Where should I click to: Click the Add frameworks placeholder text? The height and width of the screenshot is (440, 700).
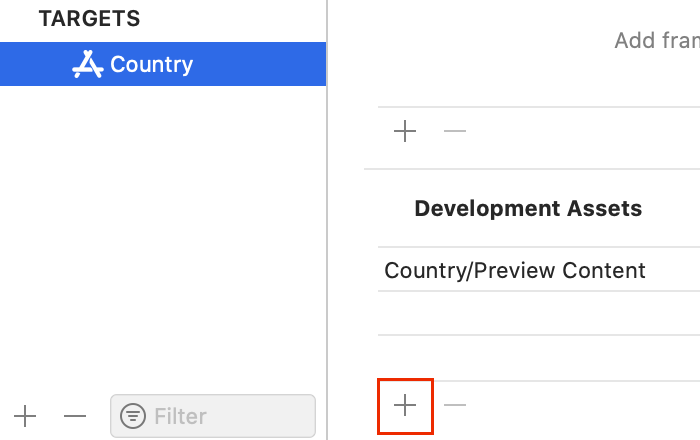(657, 41)
